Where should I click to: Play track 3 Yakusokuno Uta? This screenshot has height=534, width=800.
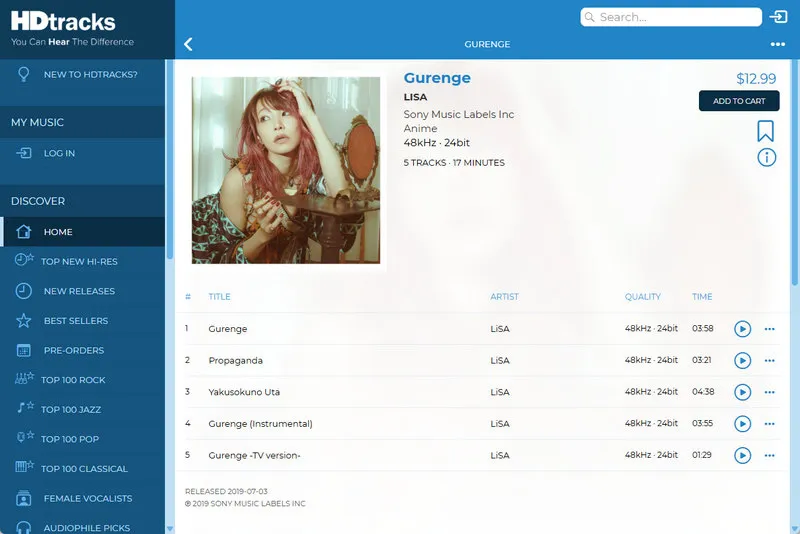point(742,392)
